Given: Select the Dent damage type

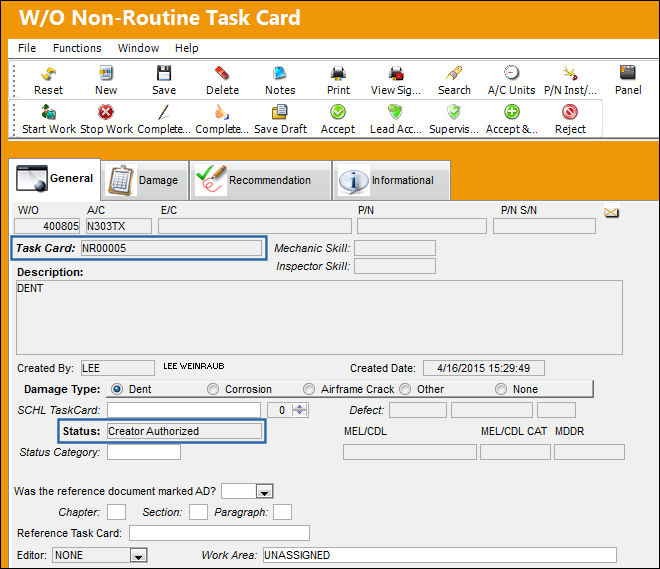Looking at the screenshot, I should tap(117, 389).
